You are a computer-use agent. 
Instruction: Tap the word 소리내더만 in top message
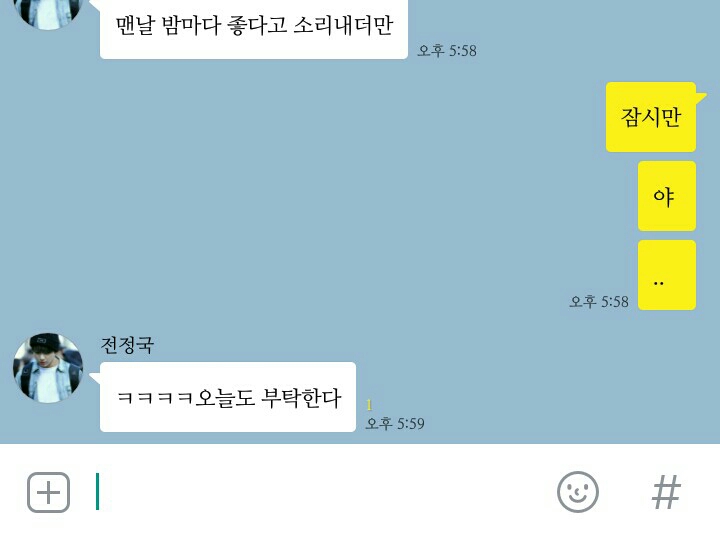tap(343, 25)
